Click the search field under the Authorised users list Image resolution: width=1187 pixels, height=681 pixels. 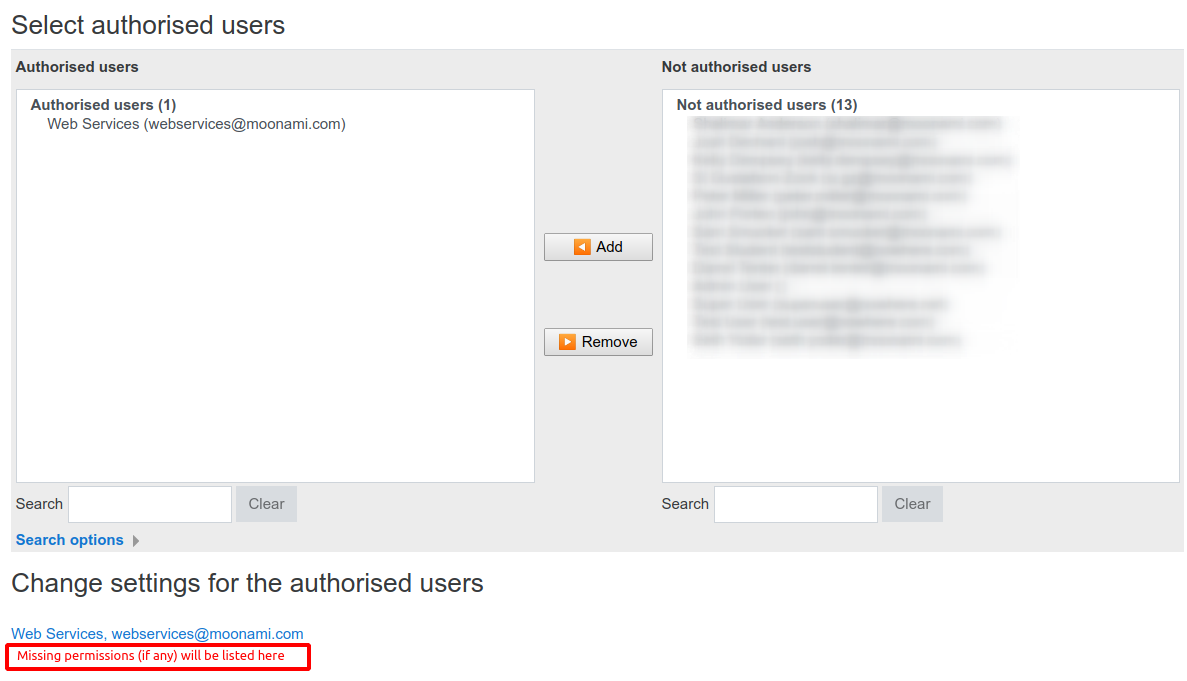pyautogui.click(x=150, y=504)
